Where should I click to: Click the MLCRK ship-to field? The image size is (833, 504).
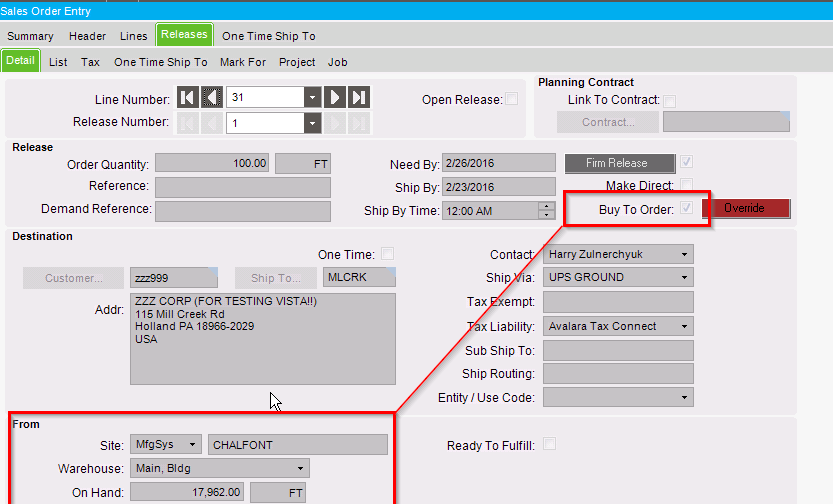click(359, 277)
